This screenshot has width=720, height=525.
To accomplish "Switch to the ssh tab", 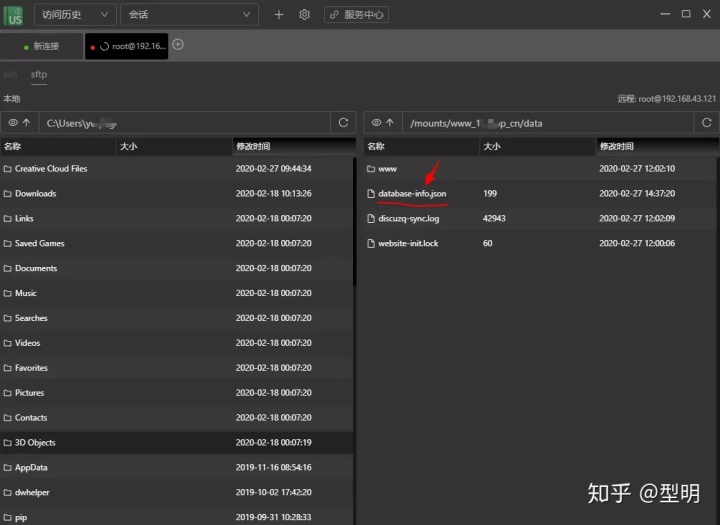I will tap(10, 74).
